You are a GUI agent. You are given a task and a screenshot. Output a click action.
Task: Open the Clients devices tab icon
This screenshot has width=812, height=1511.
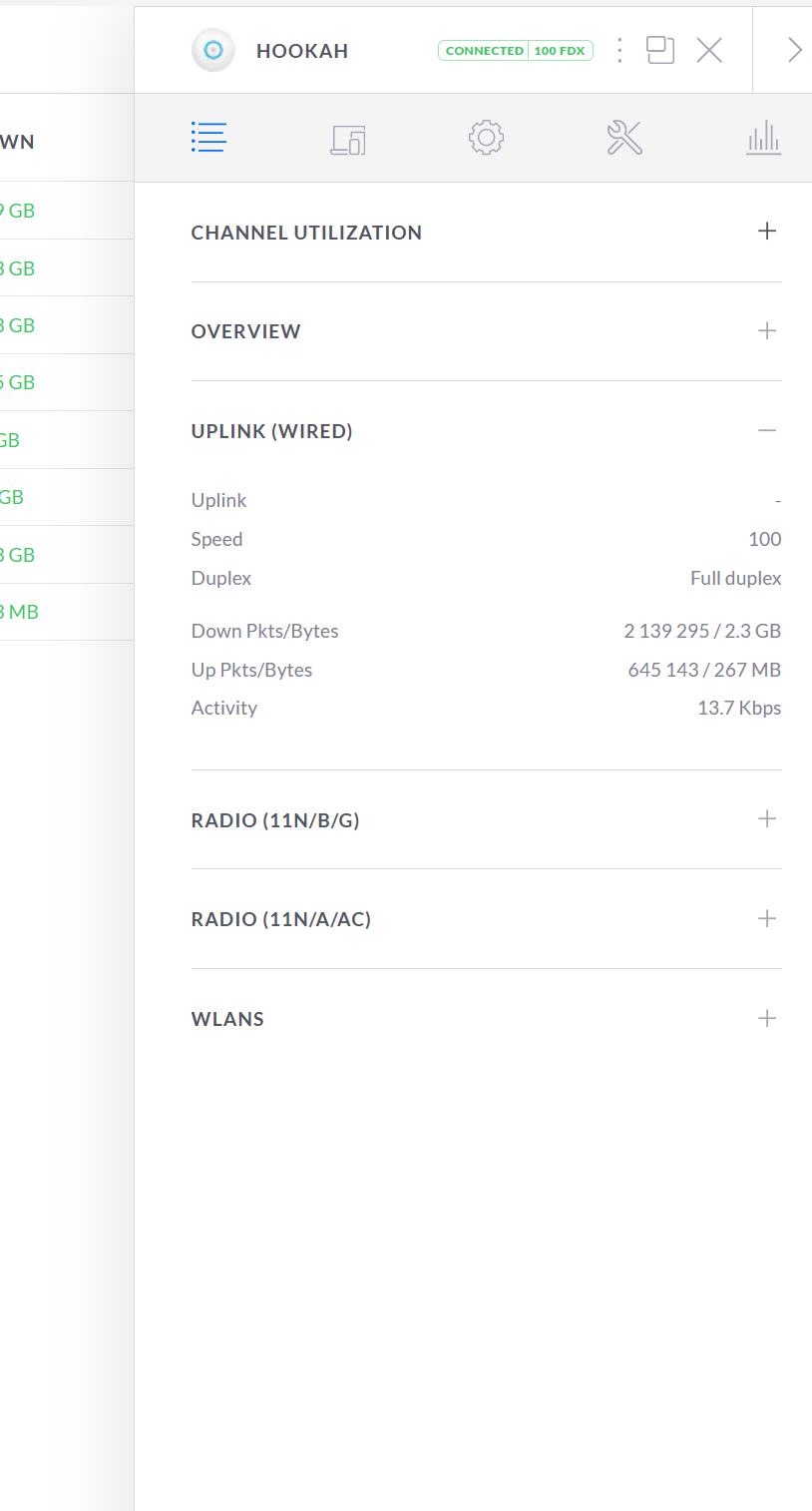(348, 140)
